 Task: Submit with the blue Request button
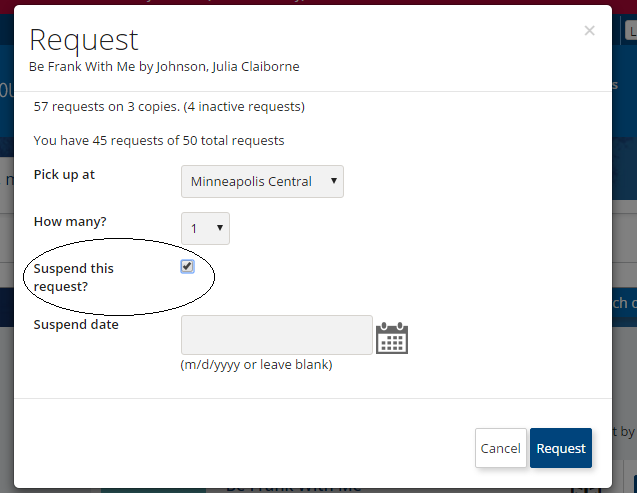tap(561, 448)
